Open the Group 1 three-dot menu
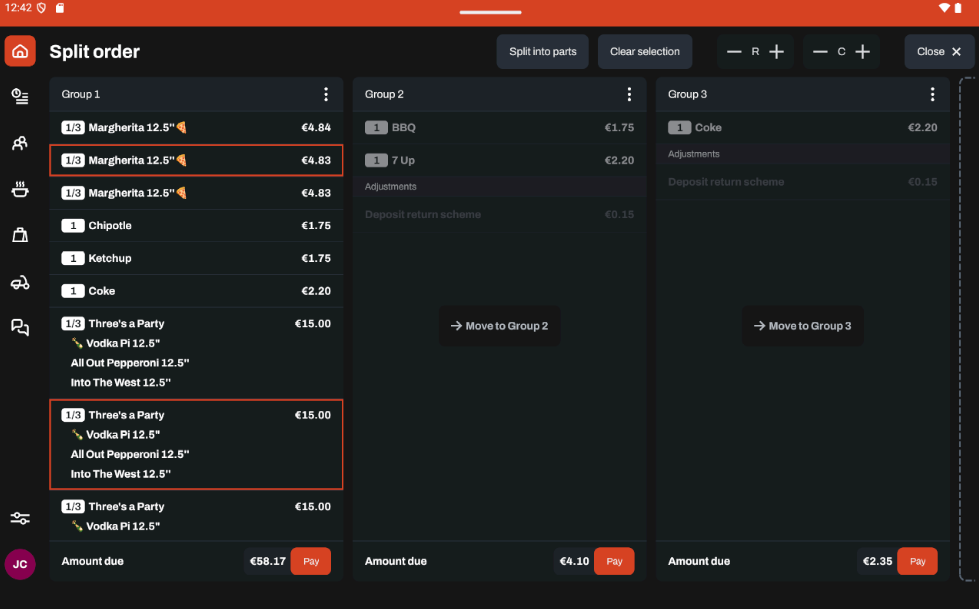This screenshot has height=609, width=979. (326, 94)
